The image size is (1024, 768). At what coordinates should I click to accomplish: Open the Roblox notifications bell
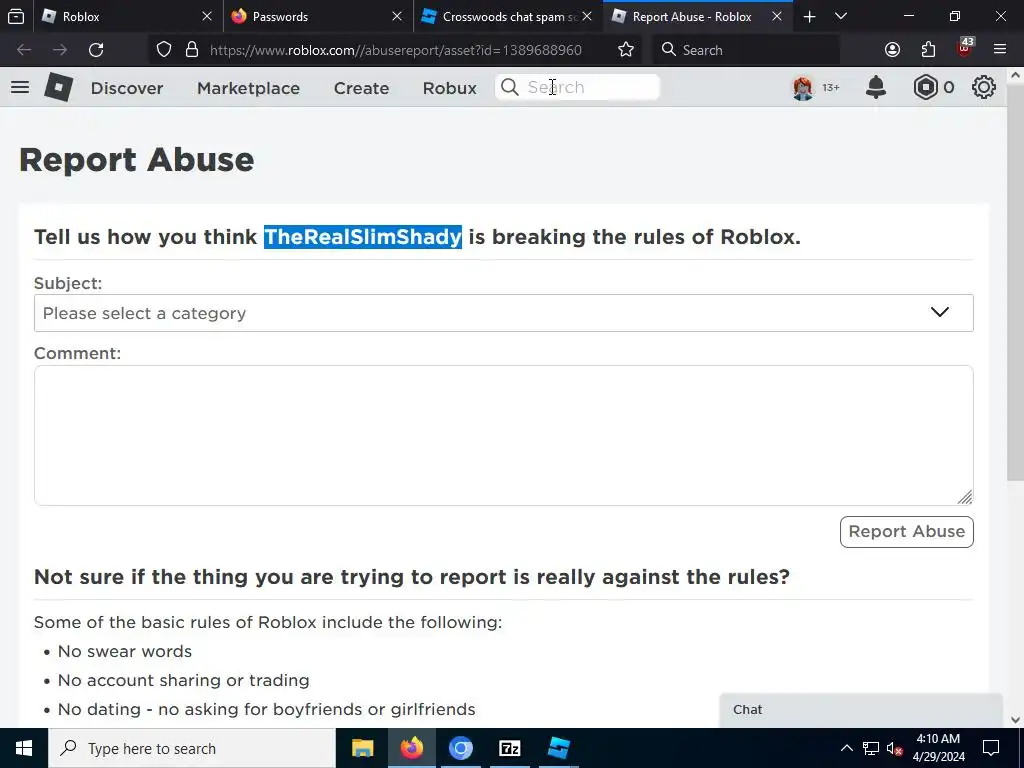(876, 87)
